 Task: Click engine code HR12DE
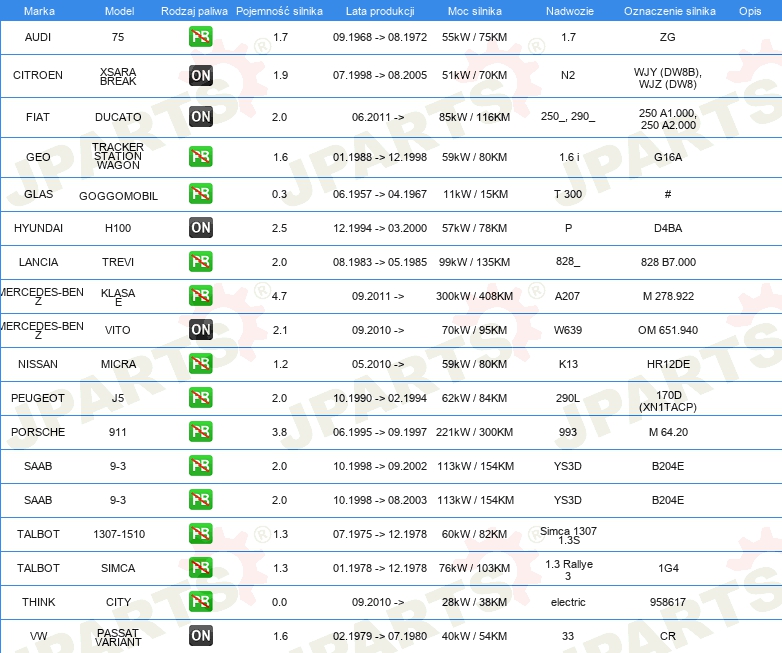tap(668, 364)
